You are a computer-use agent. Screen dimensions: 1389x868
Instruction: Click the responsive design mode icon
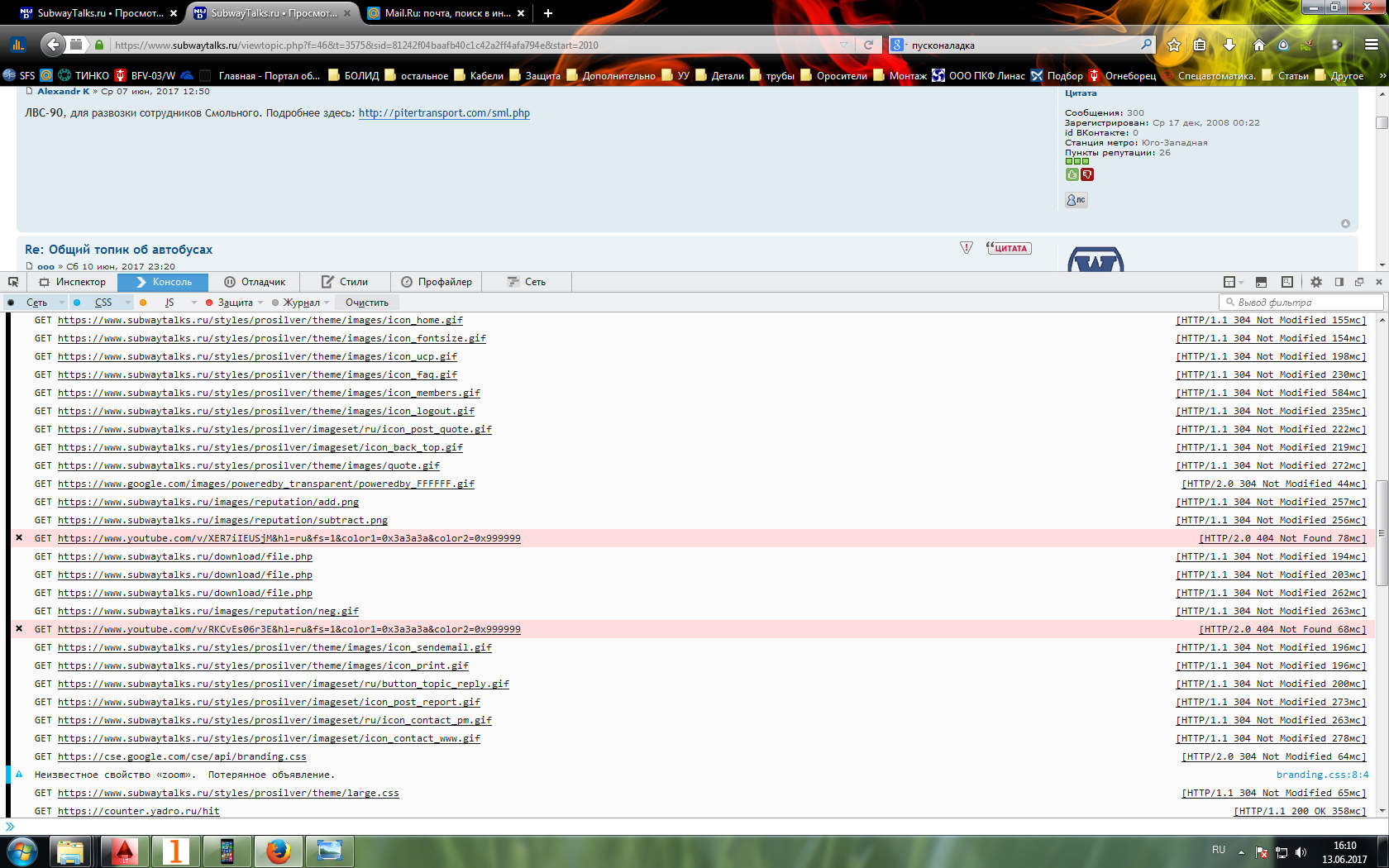[x=1287, y=282]
